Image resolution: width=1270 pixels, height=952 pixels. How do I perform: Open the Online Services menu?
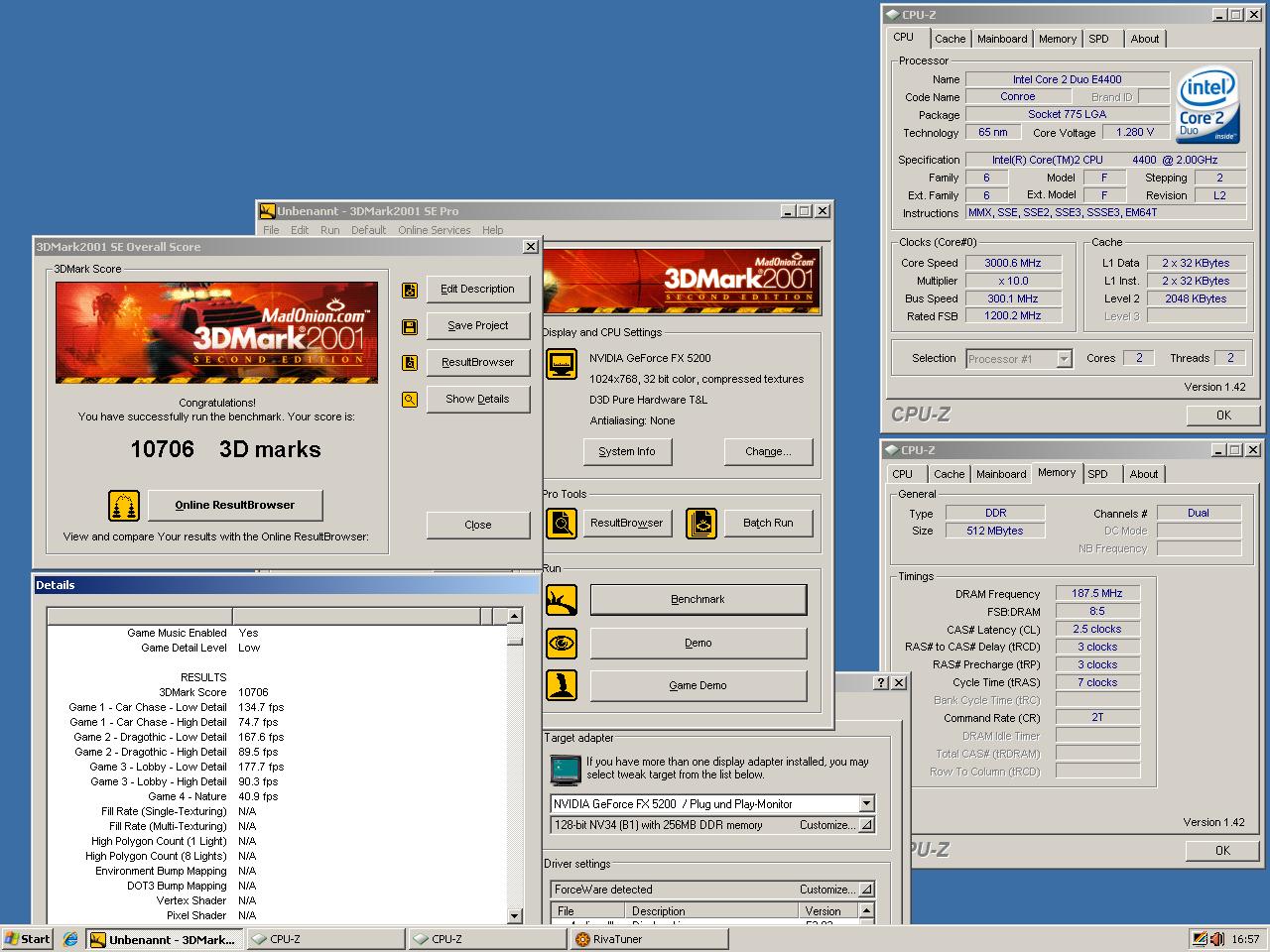coord(435,230)
